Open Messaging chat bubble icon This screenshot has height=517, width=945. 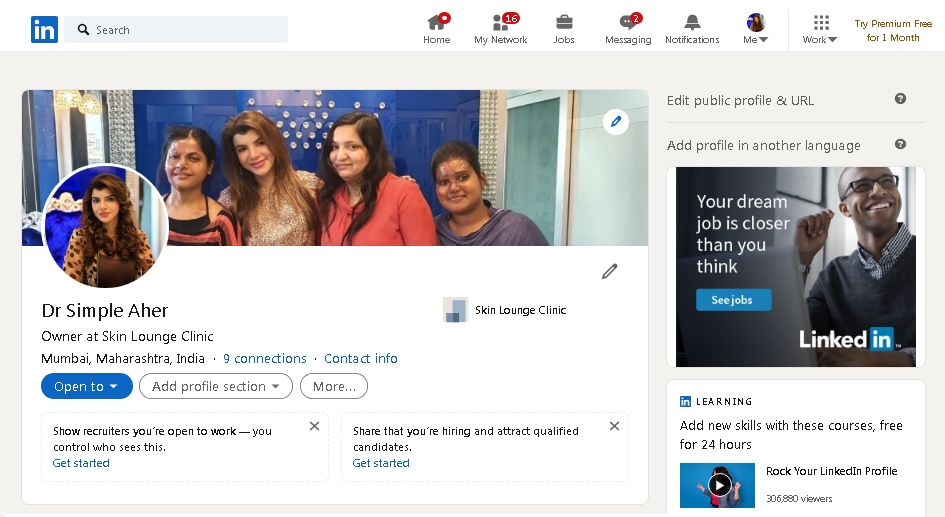coord(627,23)
